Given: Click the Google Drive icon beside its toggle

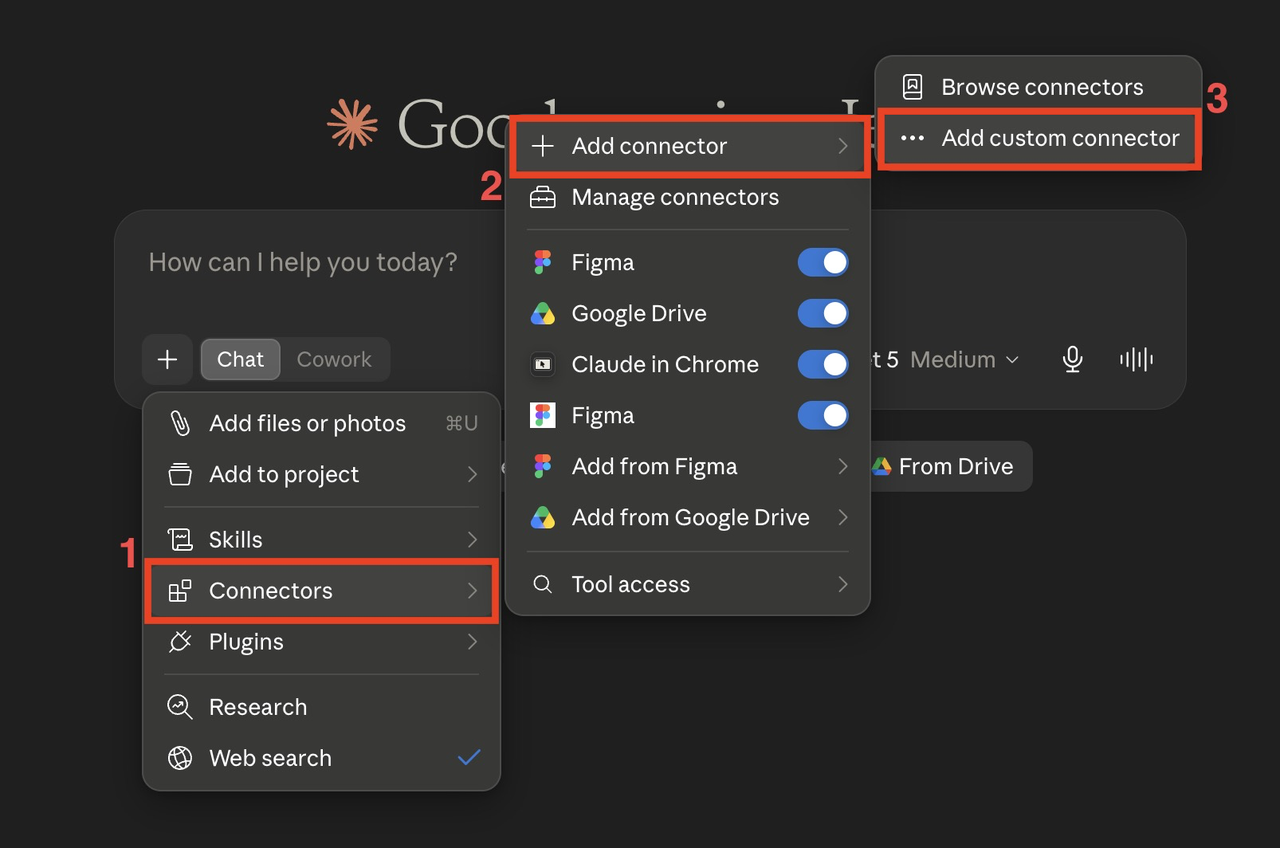Looking at the screenshot, I should [543, 314].
